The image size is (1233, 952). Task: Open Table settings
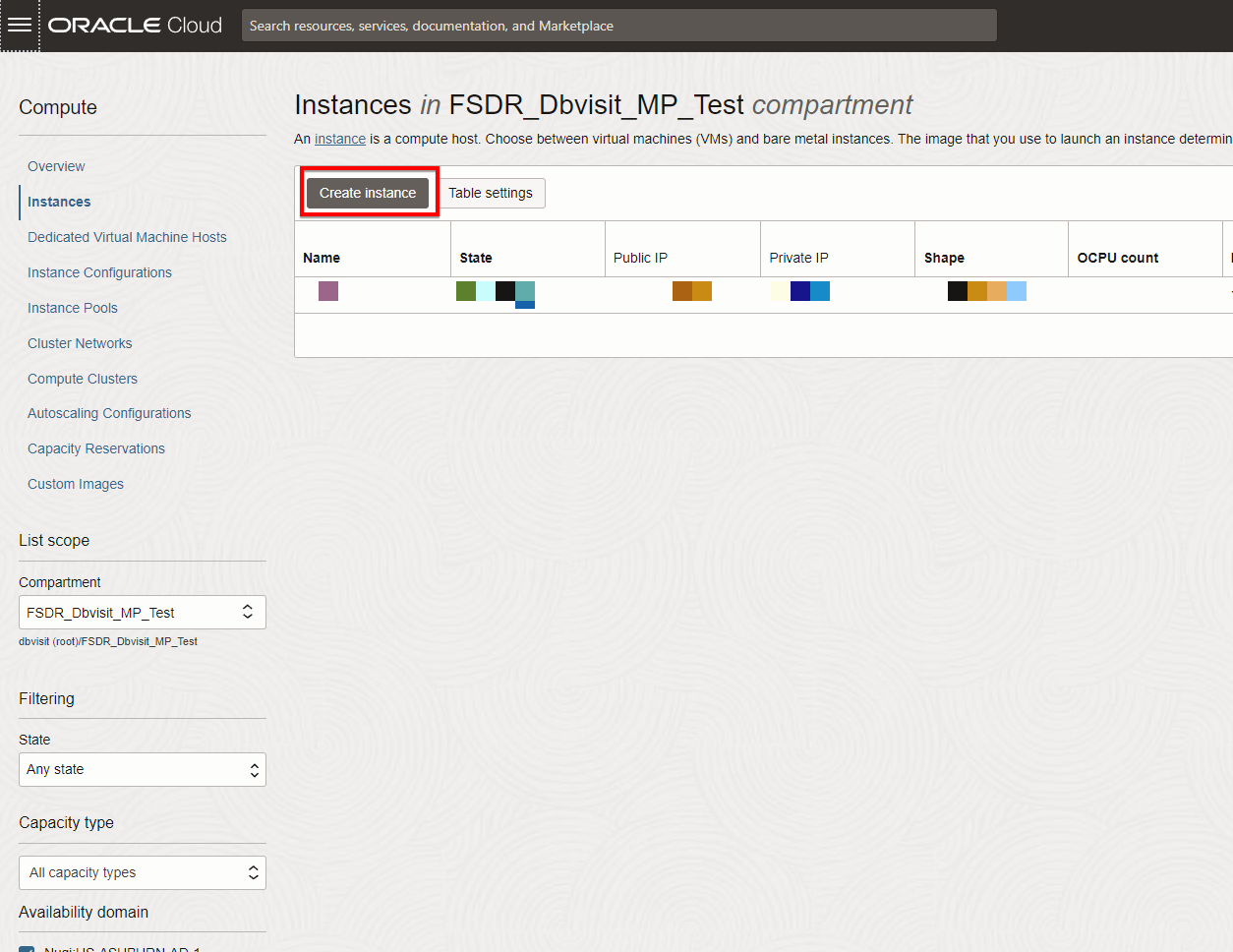point(491,193)
